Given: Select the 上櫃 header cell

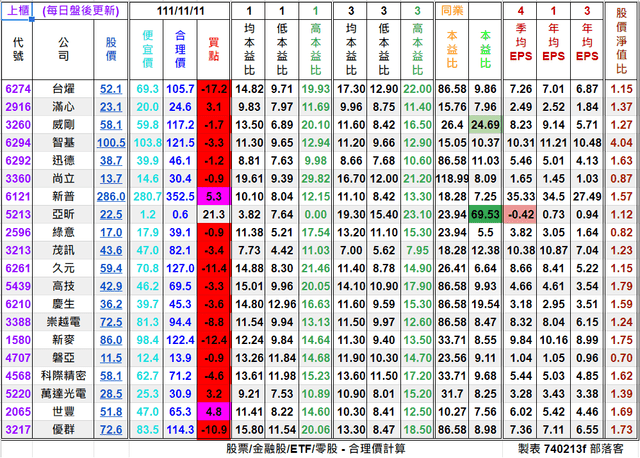Looking at the screenshot, I should pyautogui.click(x=17, y=11).
